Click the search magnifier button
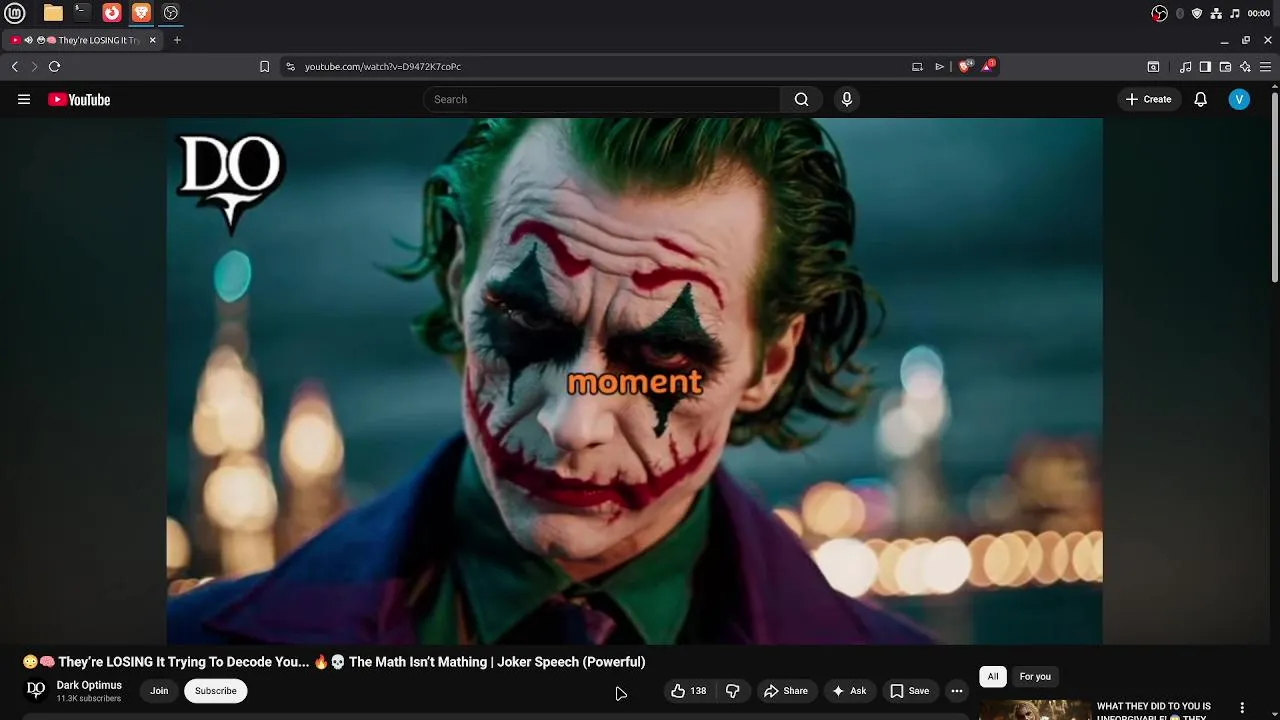 point(801,99)
